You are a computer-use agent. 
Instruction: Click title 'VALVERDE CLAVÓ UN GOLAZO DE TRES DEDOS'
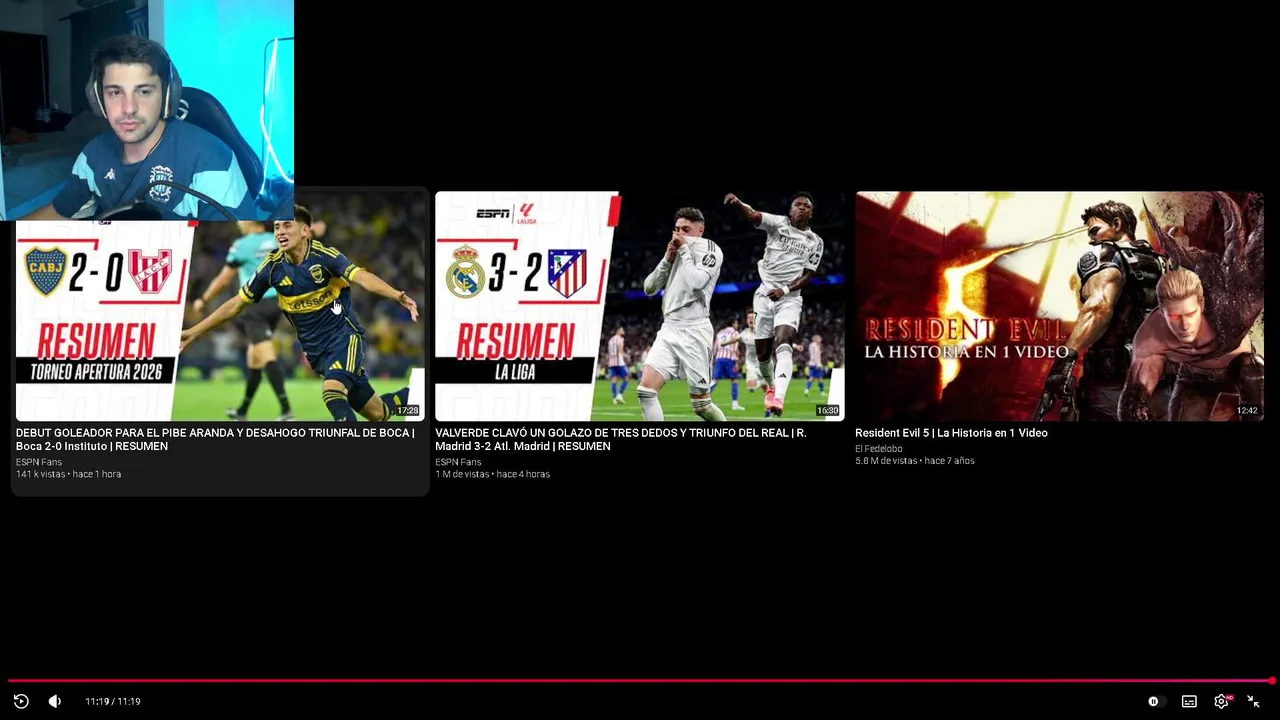coord(621,439)
